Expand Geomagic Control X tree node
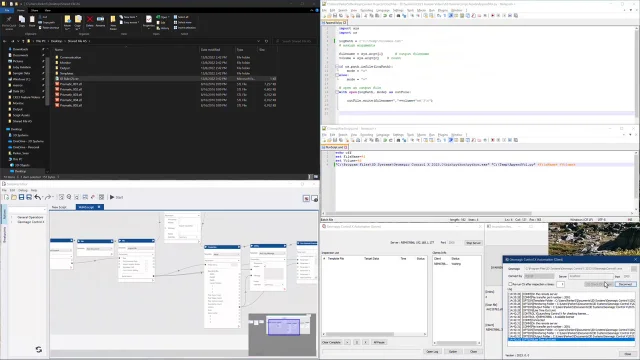The image size is (640, 360). [x=11, y=222]
